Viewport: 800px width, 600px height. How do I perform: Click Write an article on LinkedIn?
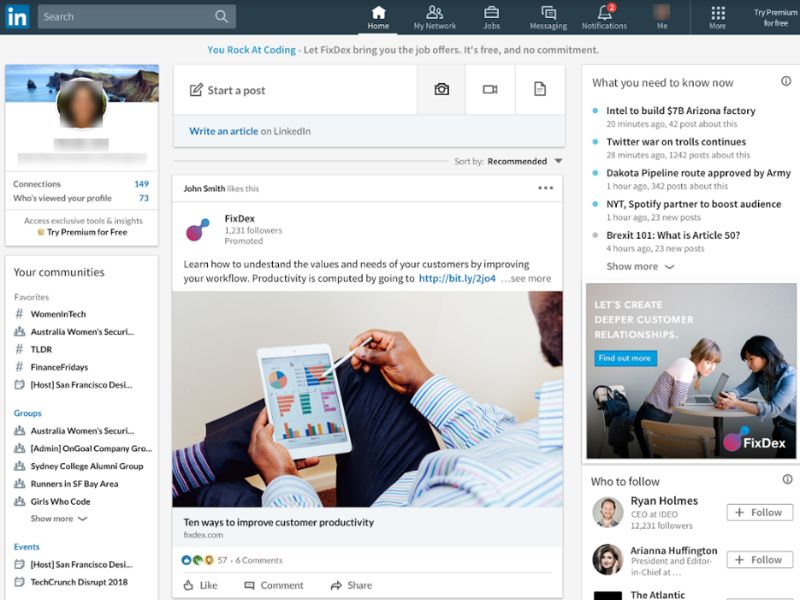coord(224,130)
